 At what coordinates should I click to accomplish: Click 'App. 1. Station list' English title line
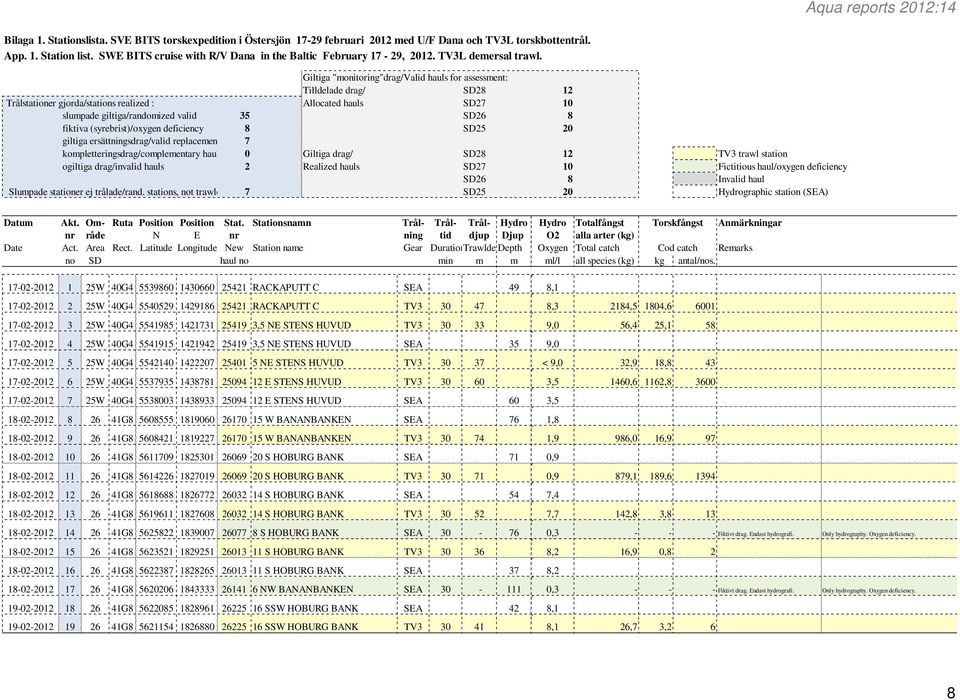[x=273, y=56]
